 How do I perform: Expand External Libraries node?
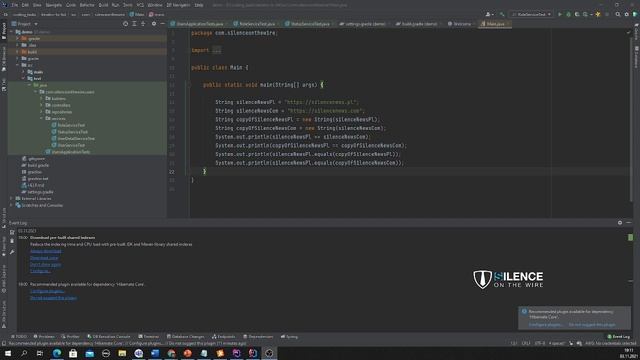click(11, 198)
